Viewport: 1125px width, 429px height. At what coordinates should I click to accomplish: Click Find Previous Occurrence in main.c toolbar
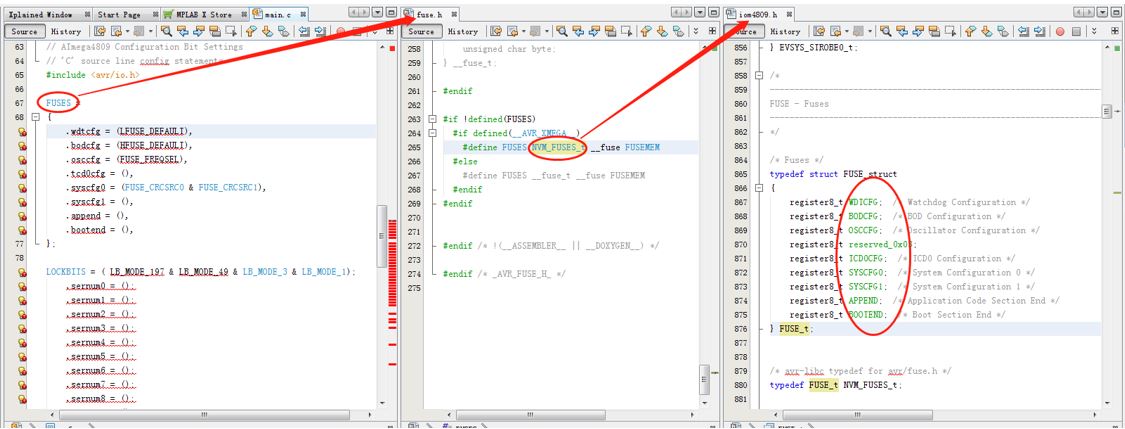point(182,32)
